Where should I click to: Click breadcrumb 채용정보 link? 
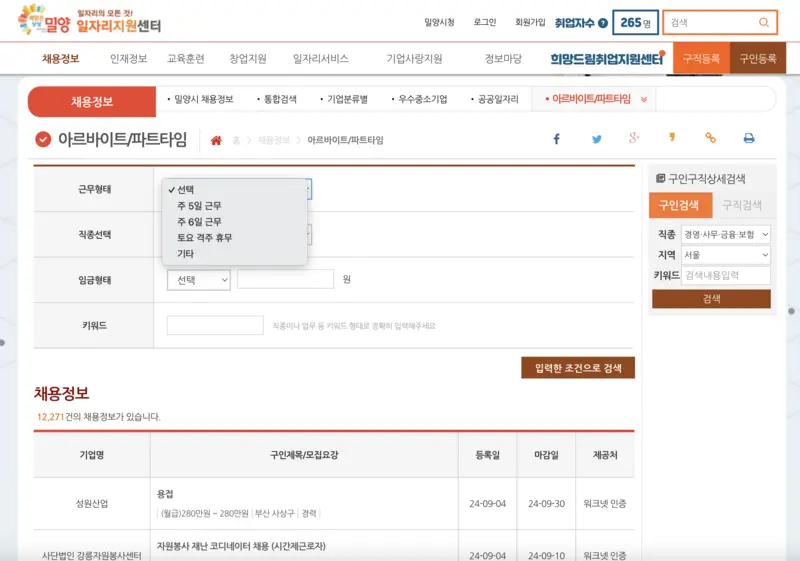click(273, 140)
